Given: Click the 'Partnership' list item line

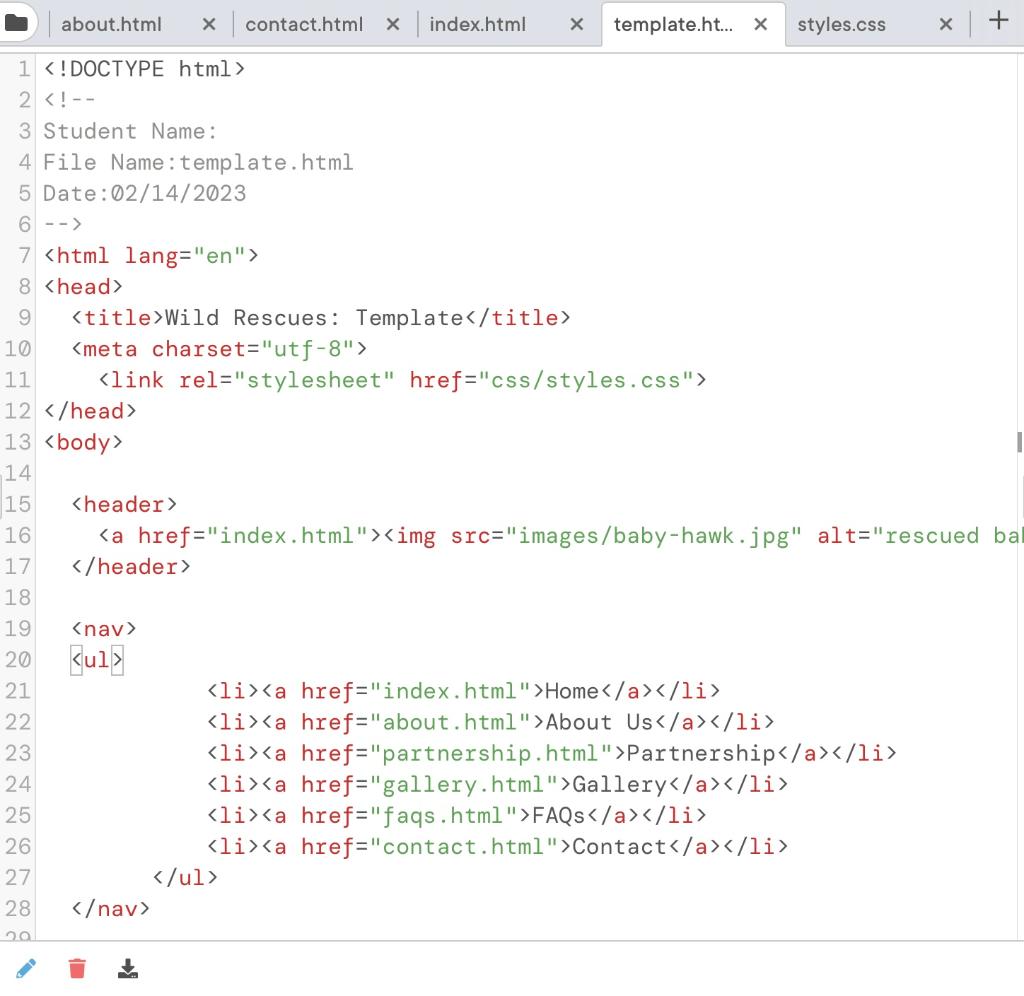Looking at the screenshot, I should click(552, 753).
